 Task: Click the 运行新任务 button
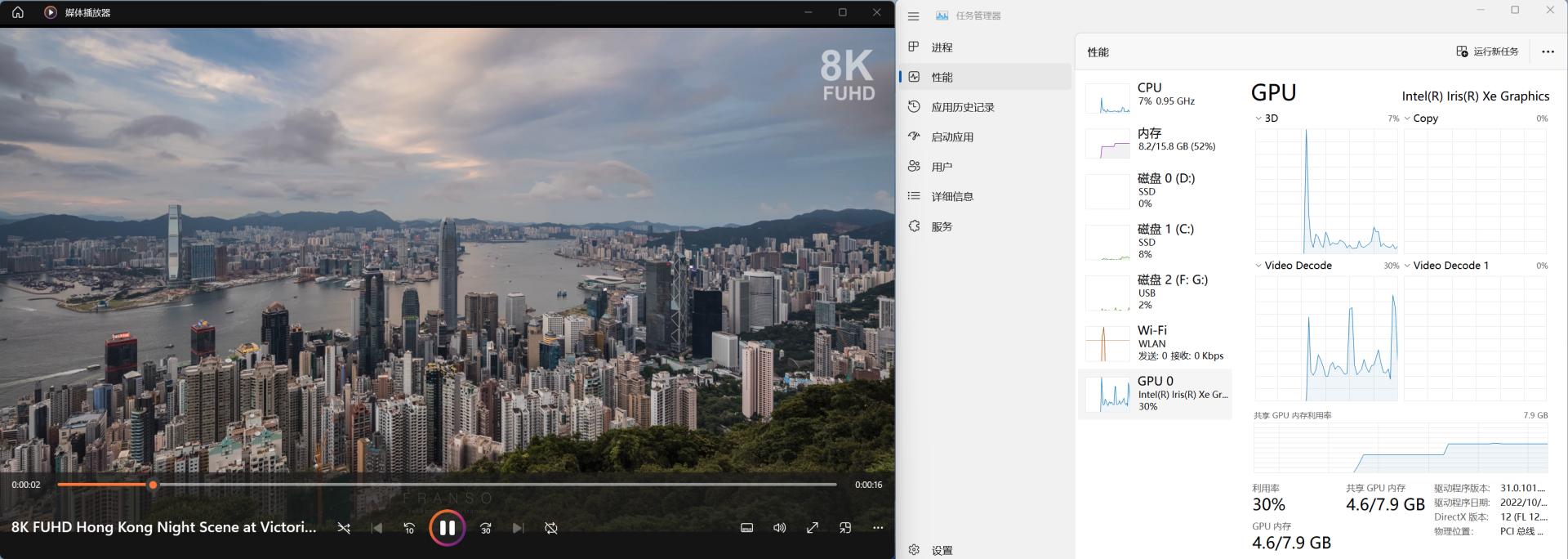coord(1487,51)
